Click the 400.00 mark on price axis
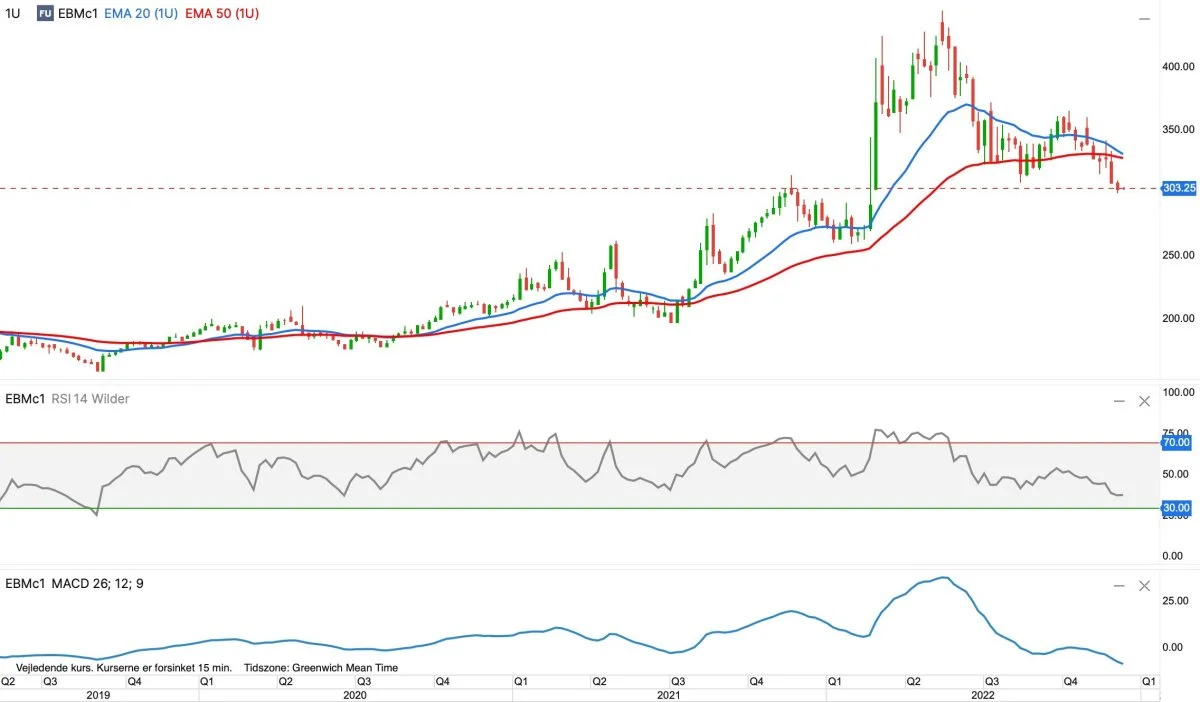 tap(1178, 66)
